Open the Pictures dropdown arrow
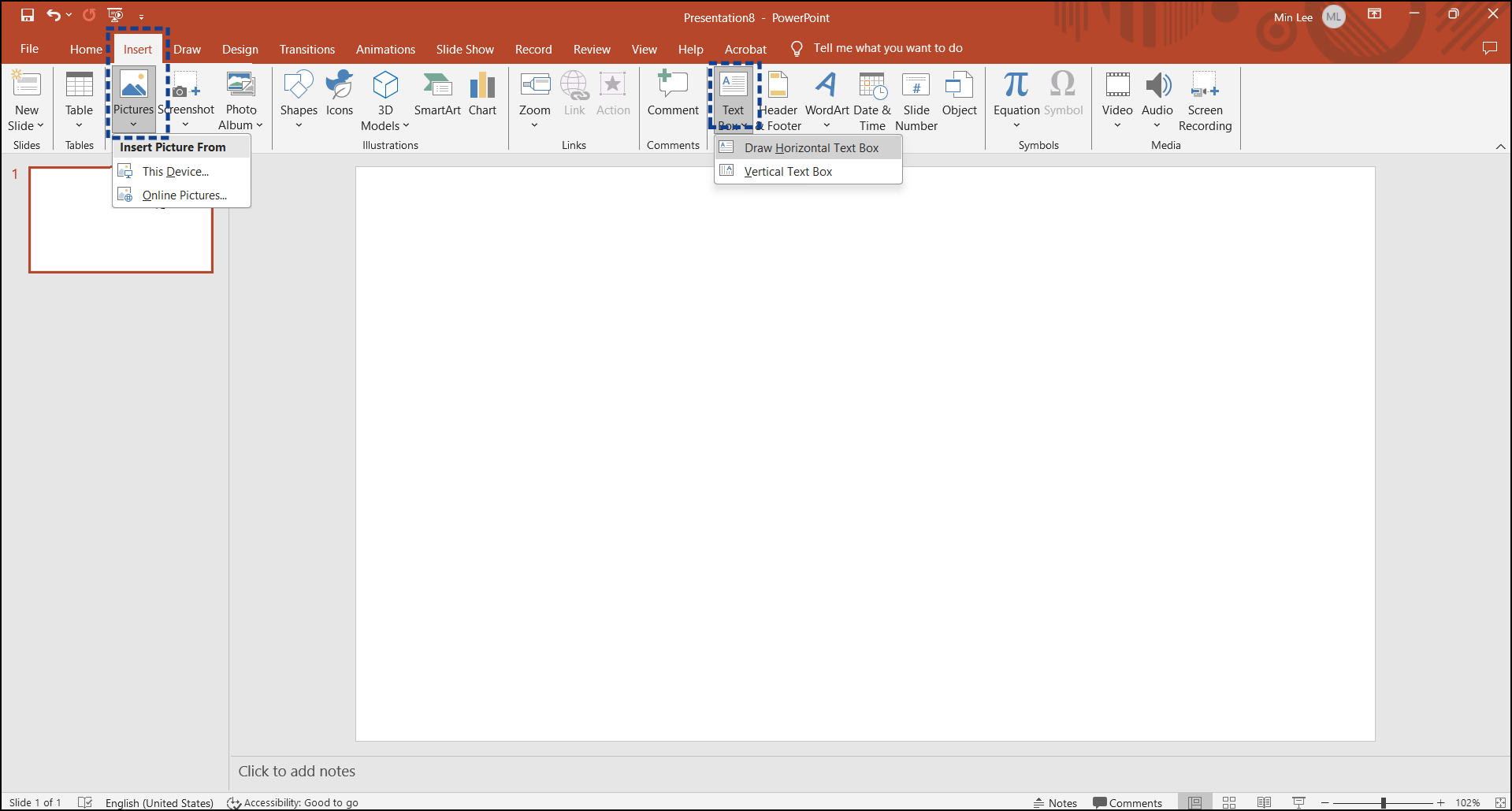Viewport: 1512px width, 811px height. [133, 125]
